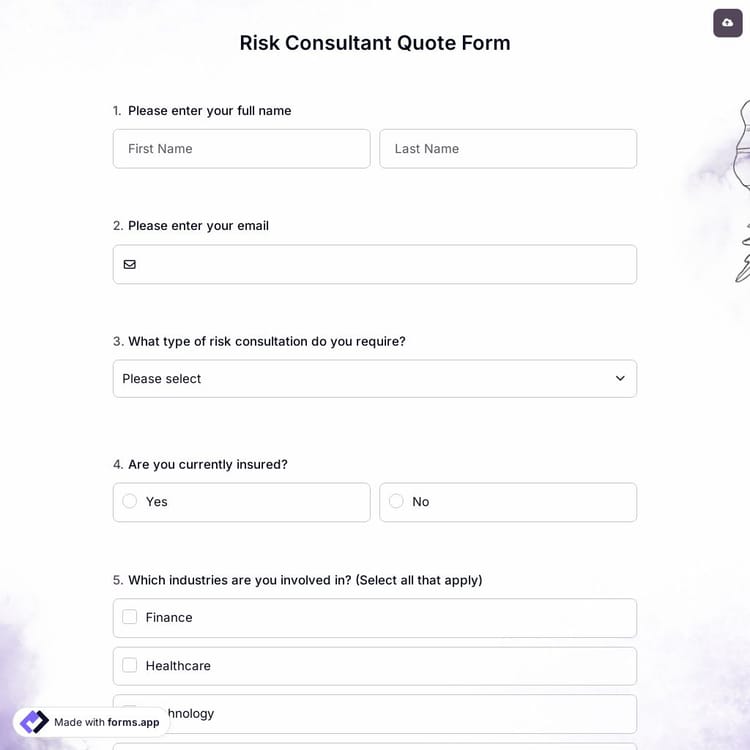The height and width of the screenshot is (750, 750).
Task: Click the 'Please select' placeholder text
Action: coord(162,379)
